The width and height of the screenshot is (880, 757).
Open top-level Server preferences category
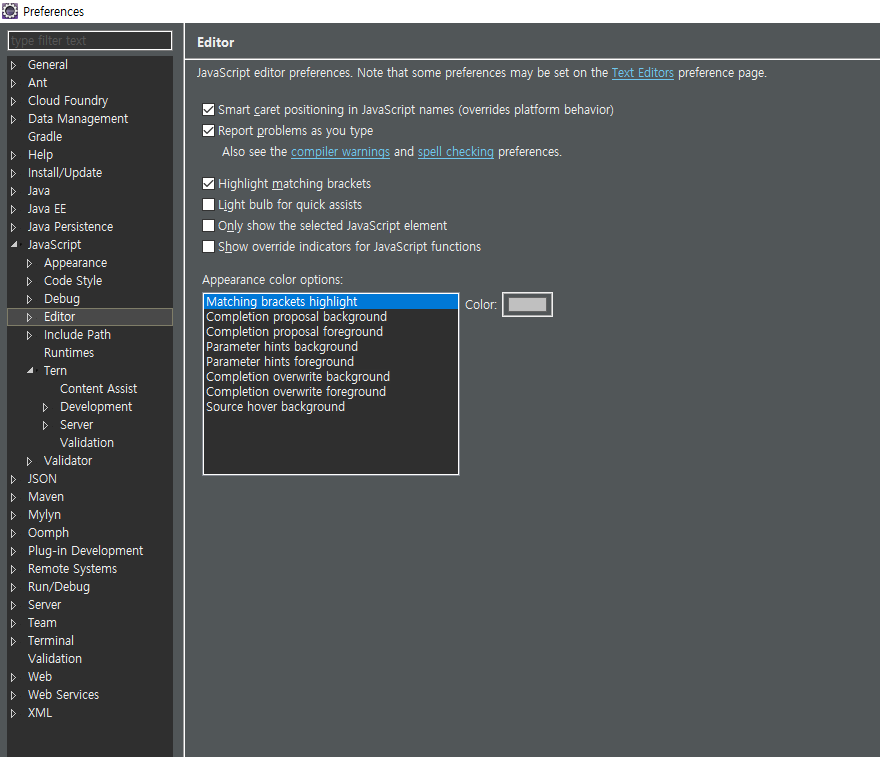click(44, 604)
